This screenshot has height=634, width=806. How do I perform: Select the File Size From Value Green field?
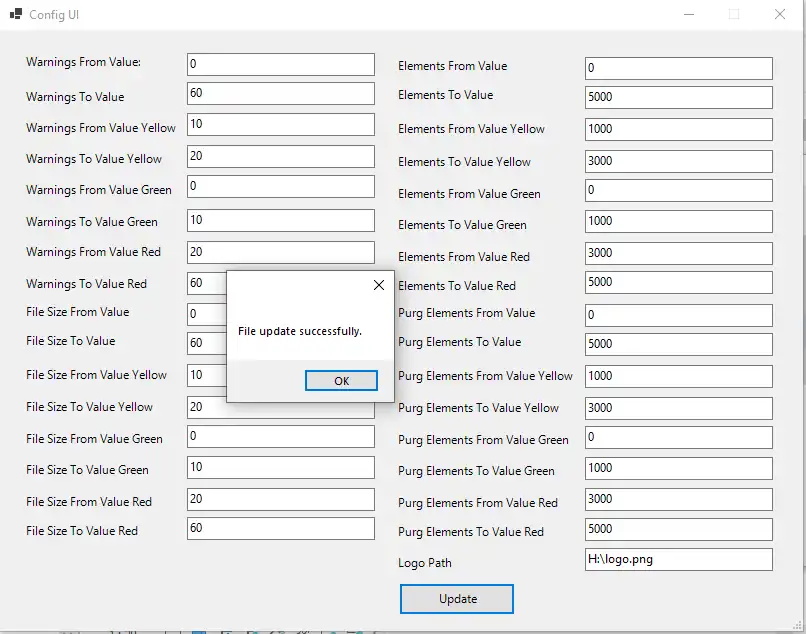281,437
